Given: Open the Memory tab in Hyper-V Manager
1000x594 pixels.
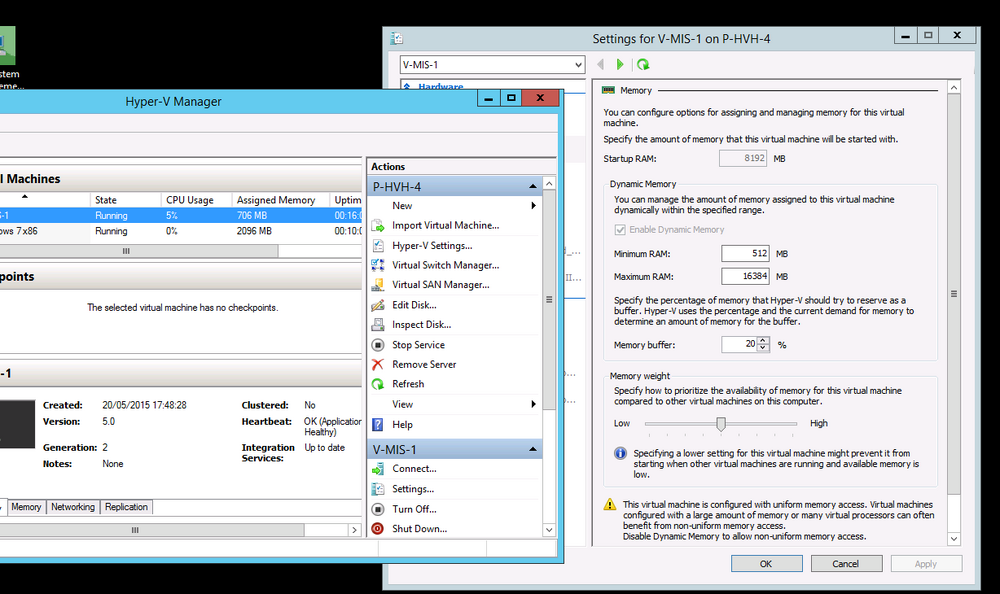Looking at the screenshot, I should [26, 507].
